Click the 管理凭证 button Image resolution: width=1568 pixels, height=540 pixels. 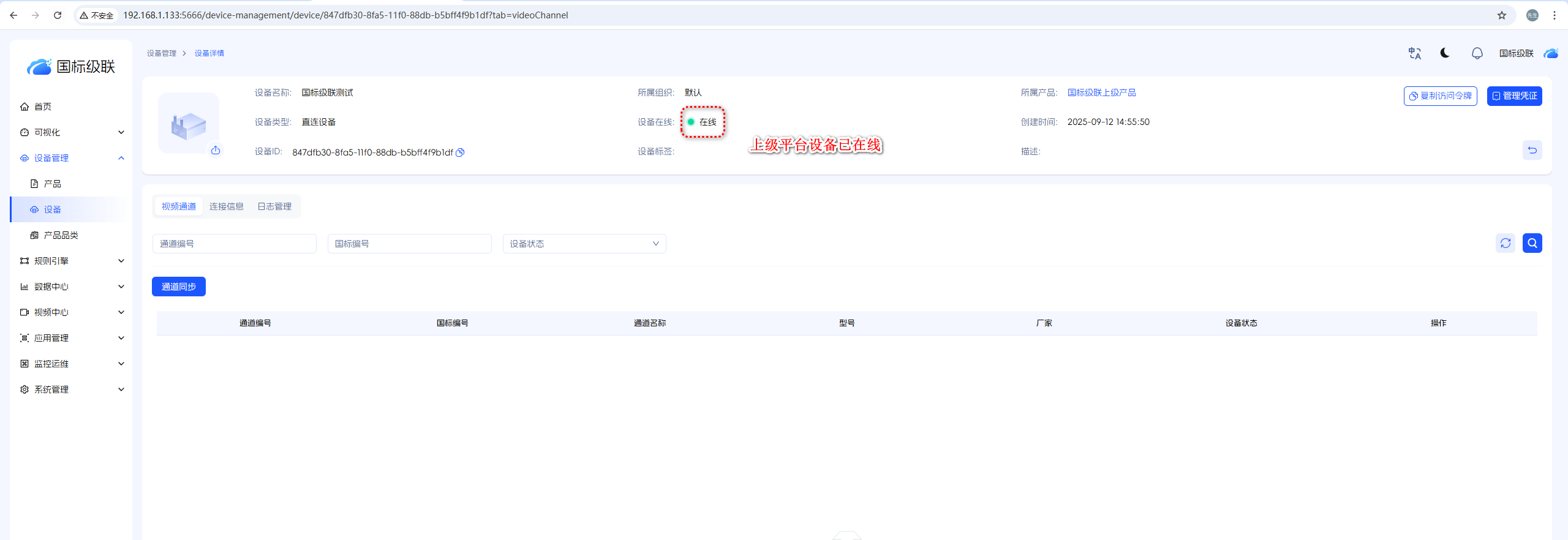(x=1514, y=96)
